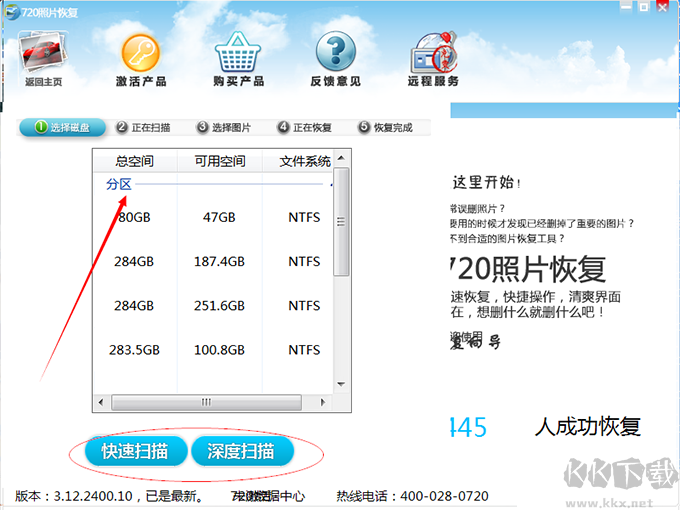
Task: Open 反馈意见 question mark icon
Action: (x=336, y=51)
